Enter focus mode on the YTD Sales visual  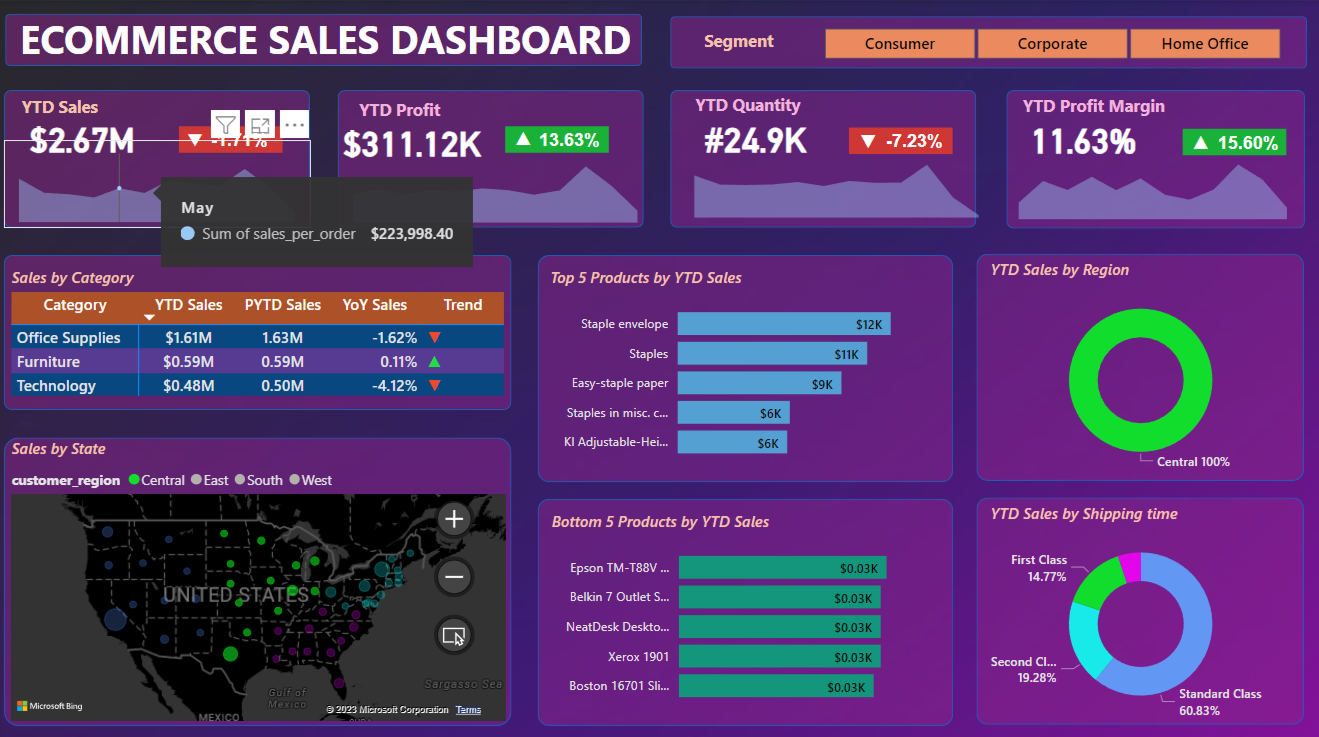pos(260,124)
